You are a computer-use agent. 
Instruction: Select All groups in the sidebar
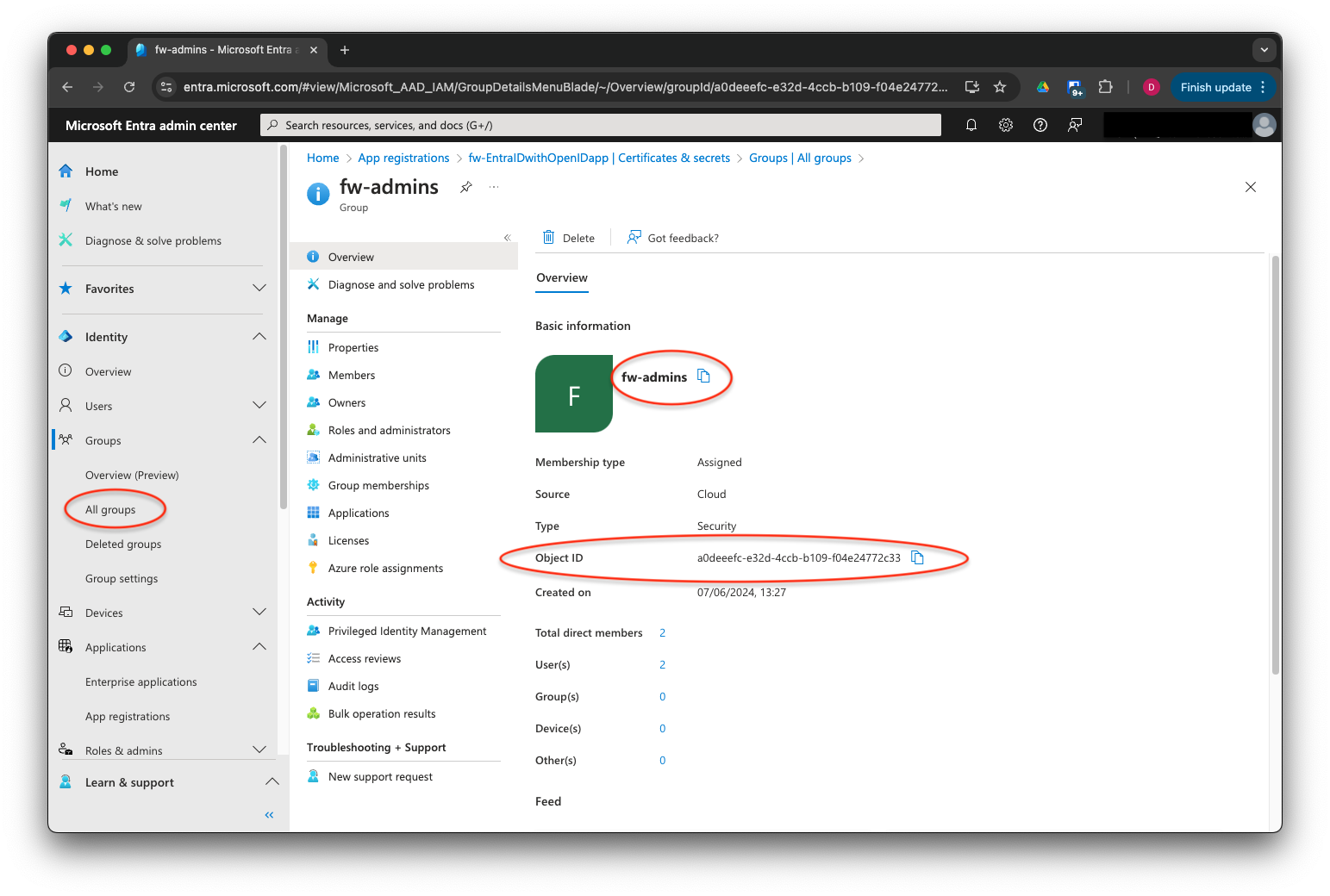pyautogui.click(x=110, y=509)
